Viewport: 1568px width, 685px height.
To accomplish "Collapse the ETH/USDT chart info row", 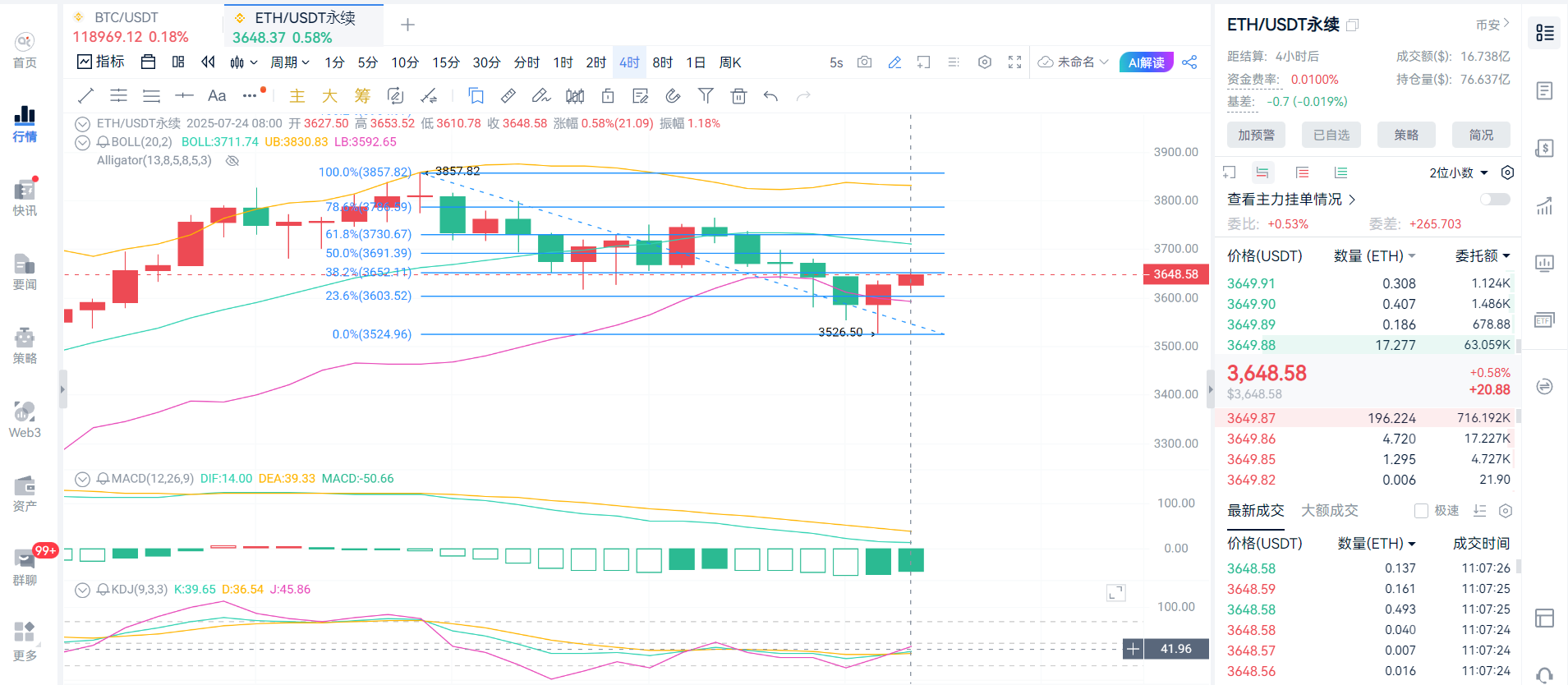I will pyautogui.click(x=82, y=124).
